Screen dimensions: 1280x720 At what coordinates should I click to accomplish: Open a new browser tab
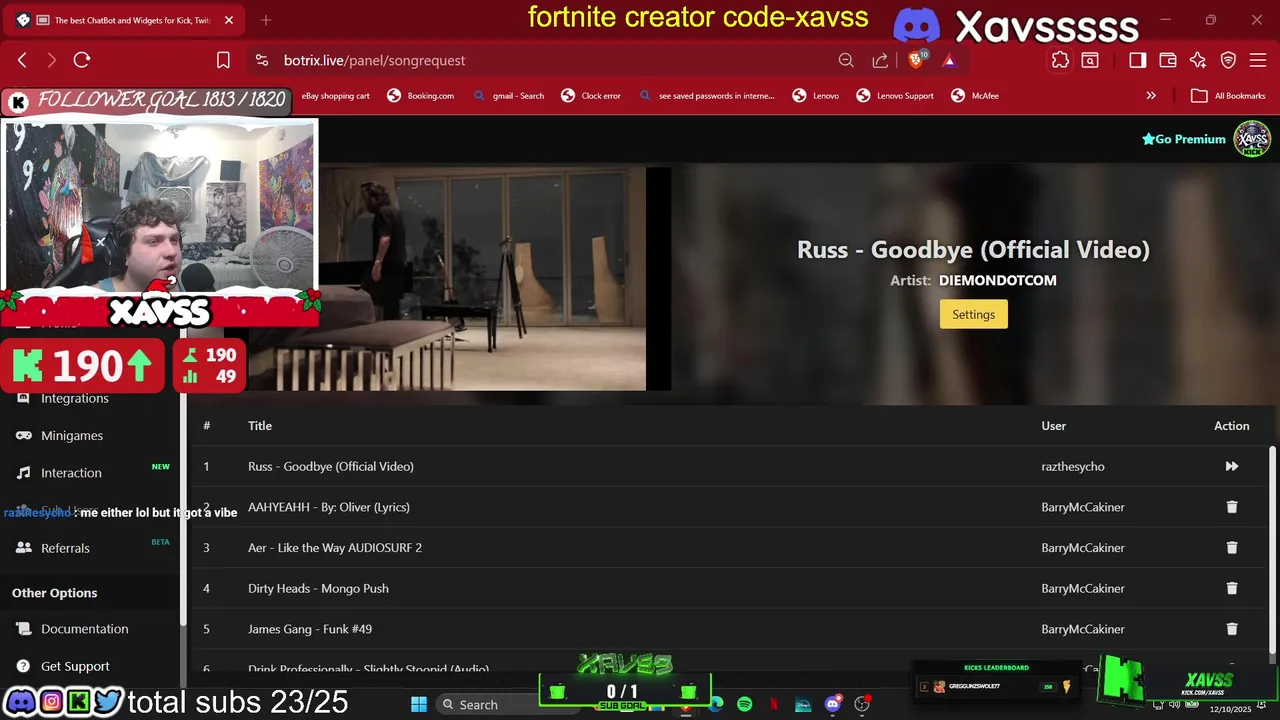(x=266, y=20)
